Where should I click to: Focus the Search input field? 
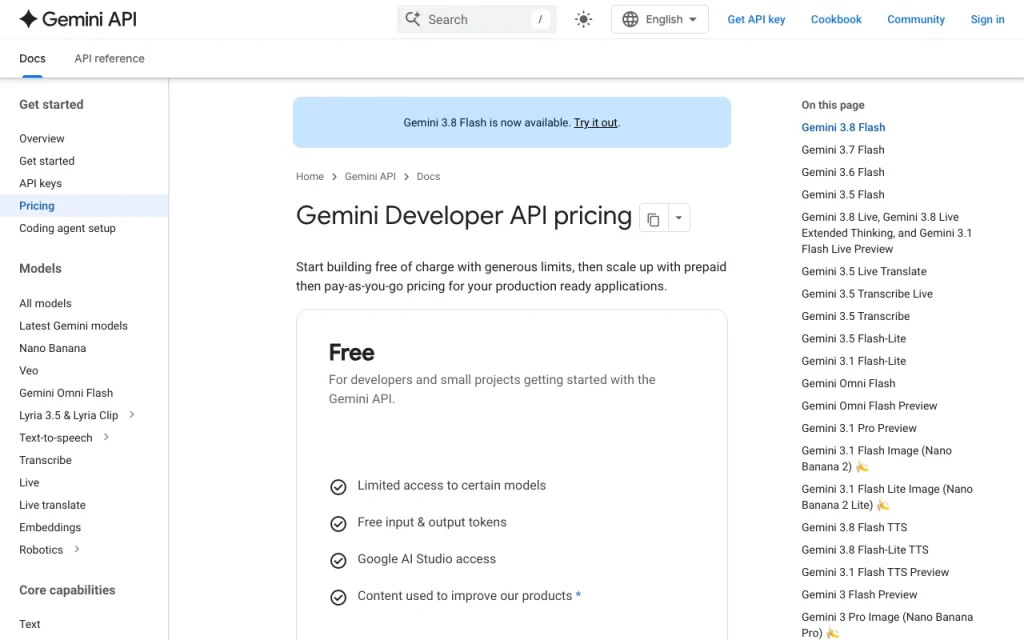point(477,19)
